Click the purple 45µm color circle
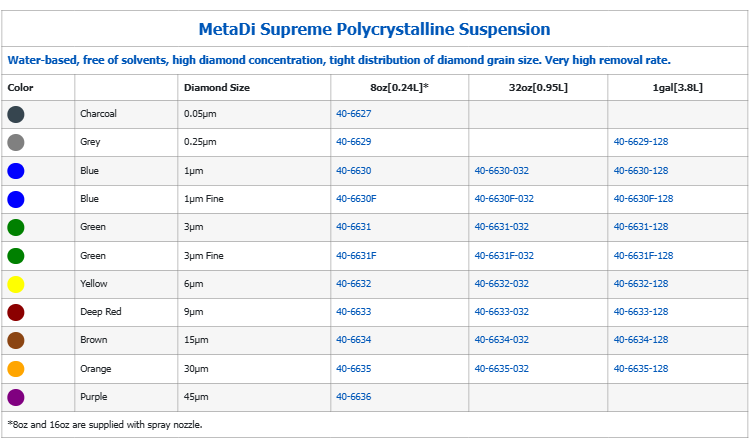This screenshot has width=750, height=441. tap(16, 397)
